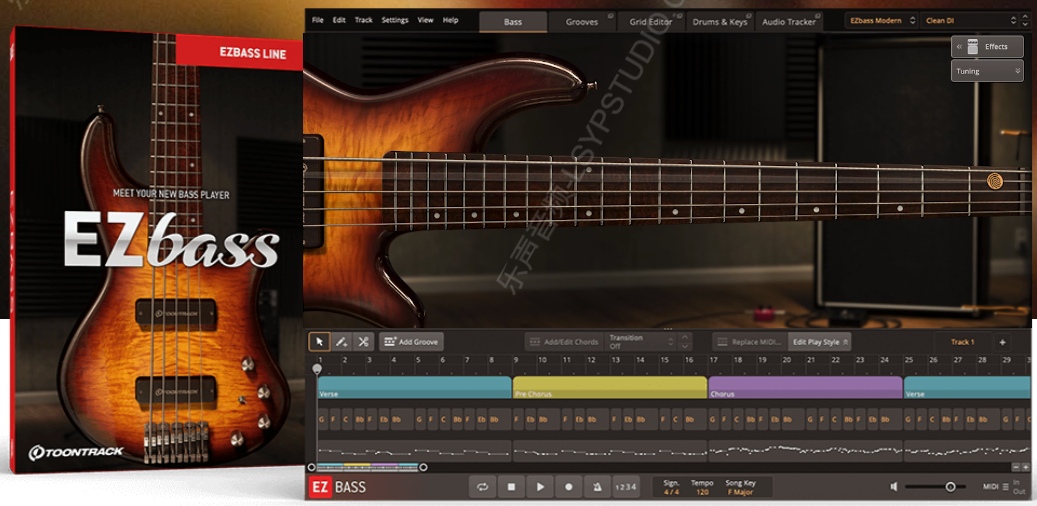Click bar 17 on timeline ruler
The height and width of the screenshot is (506, 1037).
(x=714, y=360)
